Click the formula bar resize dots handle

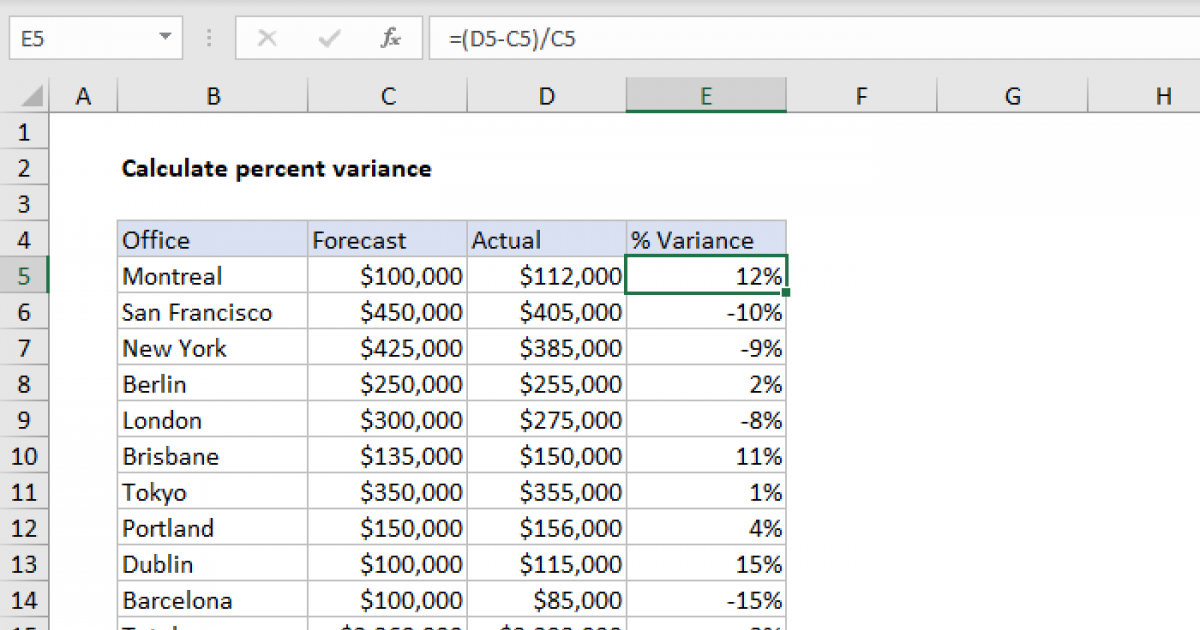pos(209,39)
